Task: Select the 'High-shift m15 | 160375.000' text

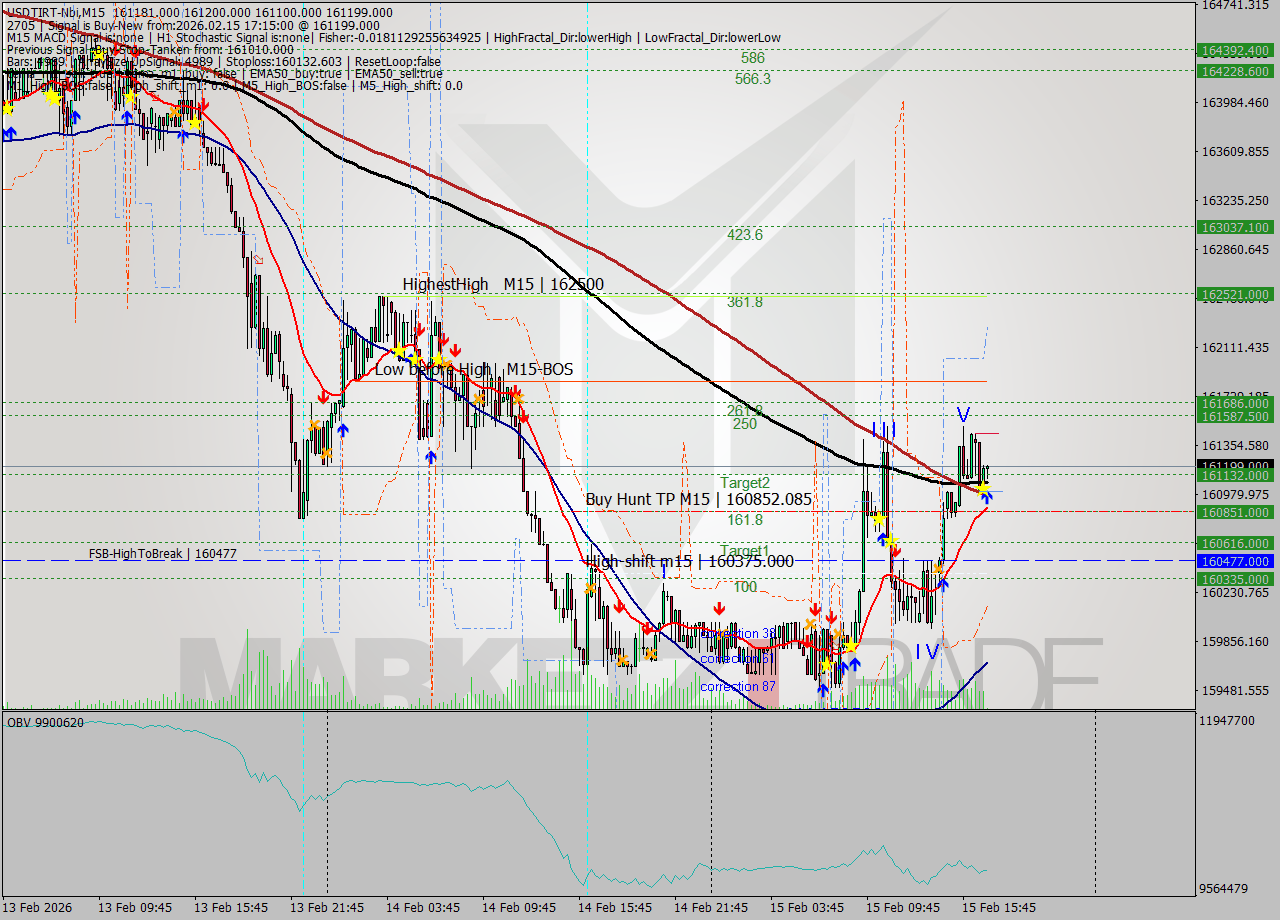Action: point(688,562)
